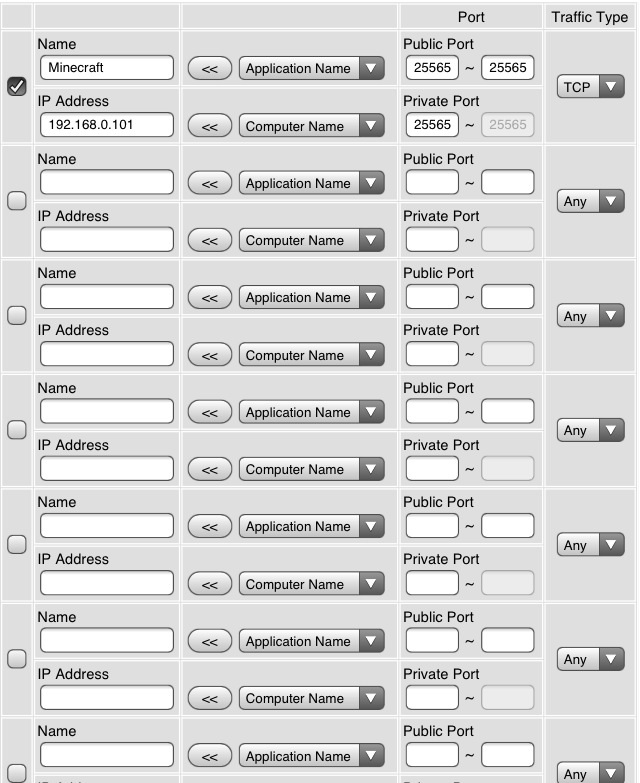The image size is (640, 783).
Task: Click the IP Address field containing 192.168.0.101
Action: (107, 126)
